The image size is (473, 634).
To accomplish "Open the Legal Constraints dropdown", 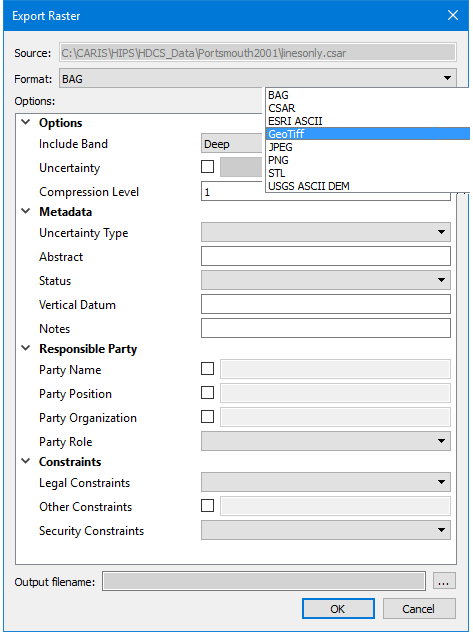I will click(x=326, y=482).
